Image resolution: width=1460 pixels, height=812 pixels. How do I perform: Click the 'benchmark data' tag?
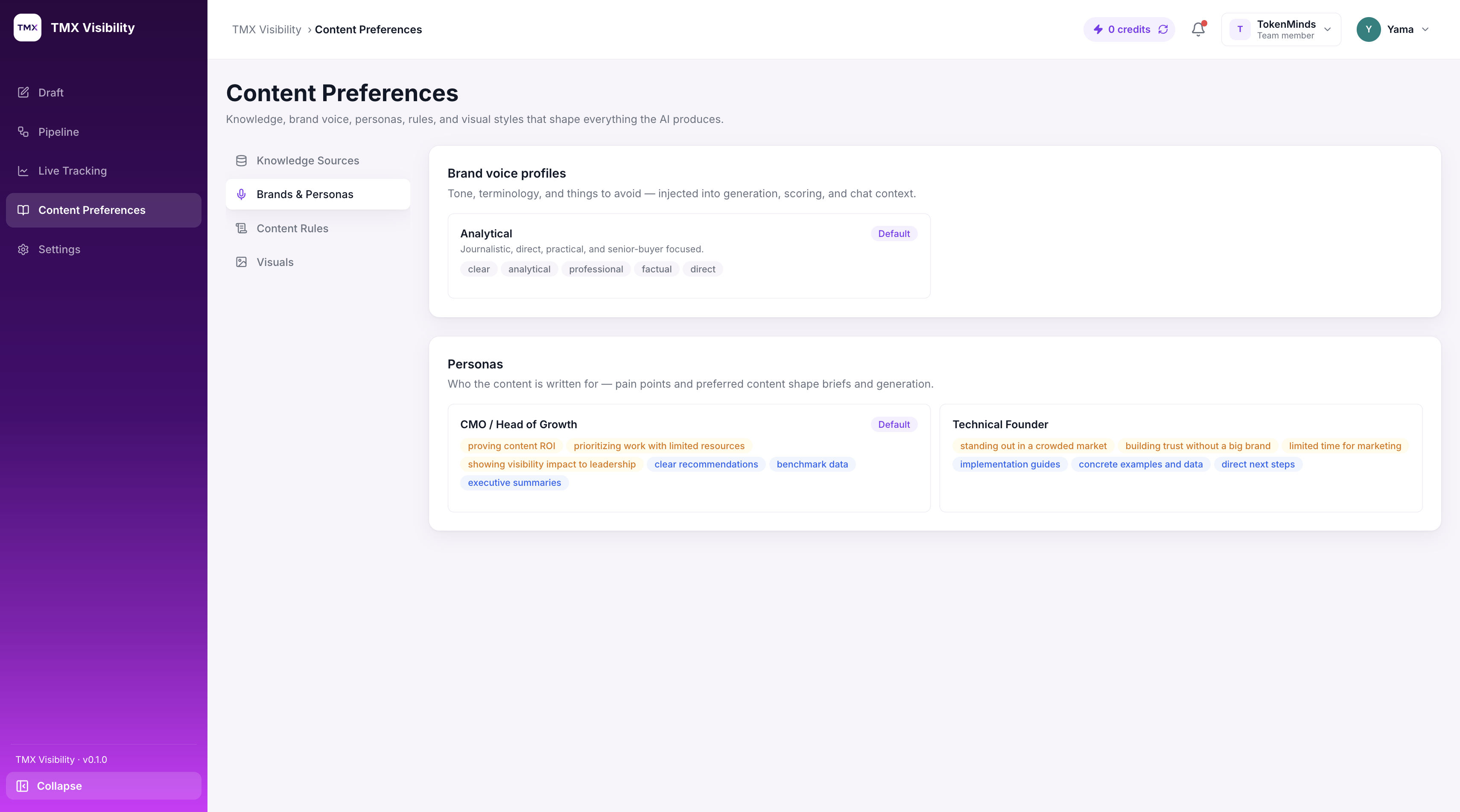(x=812, y=464)
